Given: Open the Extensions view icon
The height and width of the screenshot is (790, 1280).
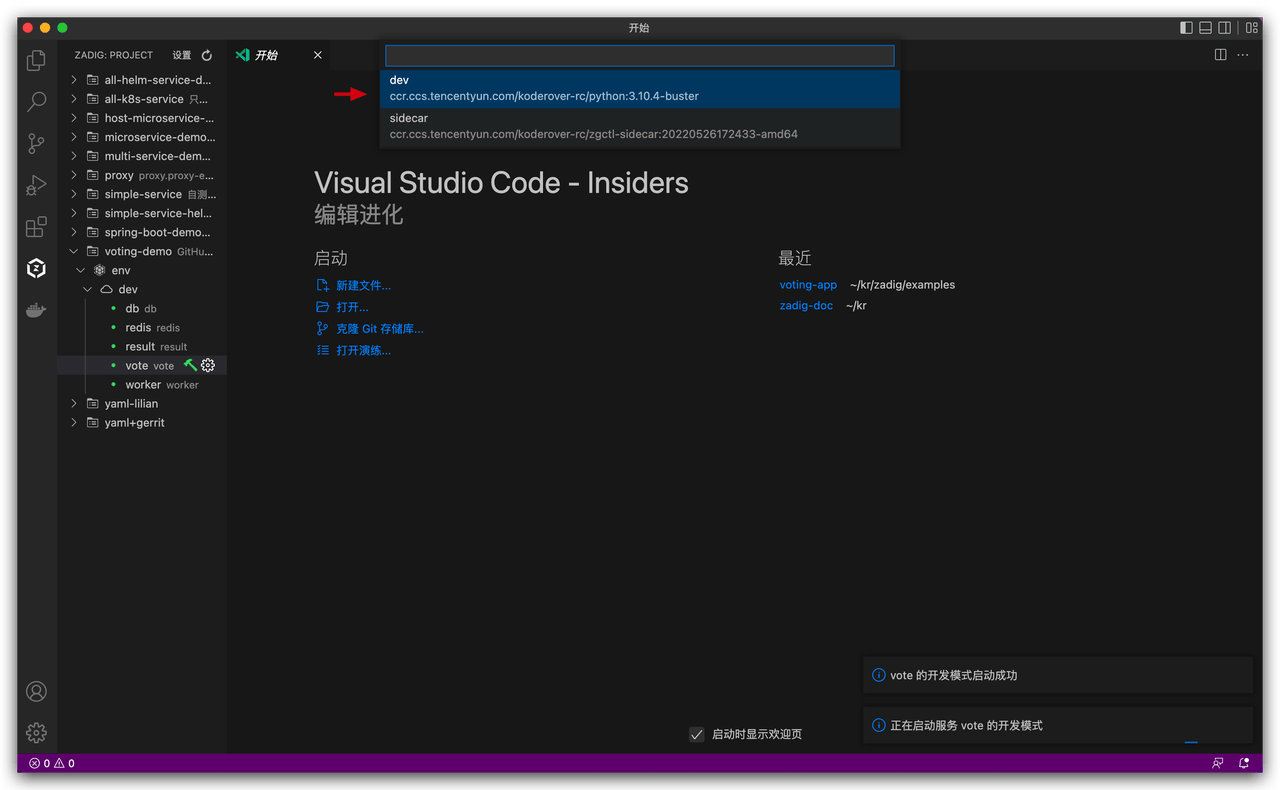Looking at the screenshot, I should (x=36, y=227).
